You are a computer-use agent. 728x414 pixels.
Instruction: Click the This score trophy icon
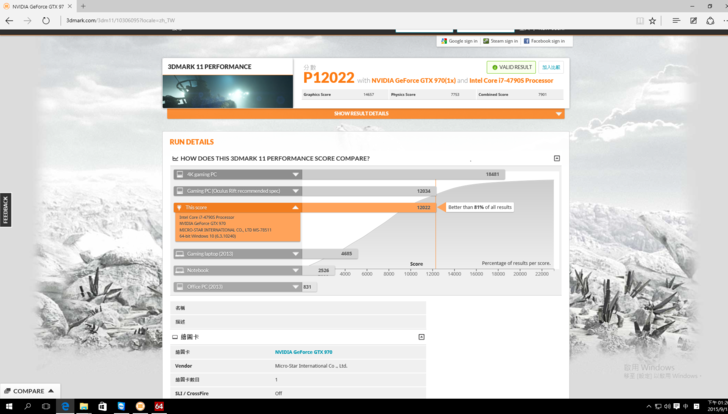[x=179, y=207]
